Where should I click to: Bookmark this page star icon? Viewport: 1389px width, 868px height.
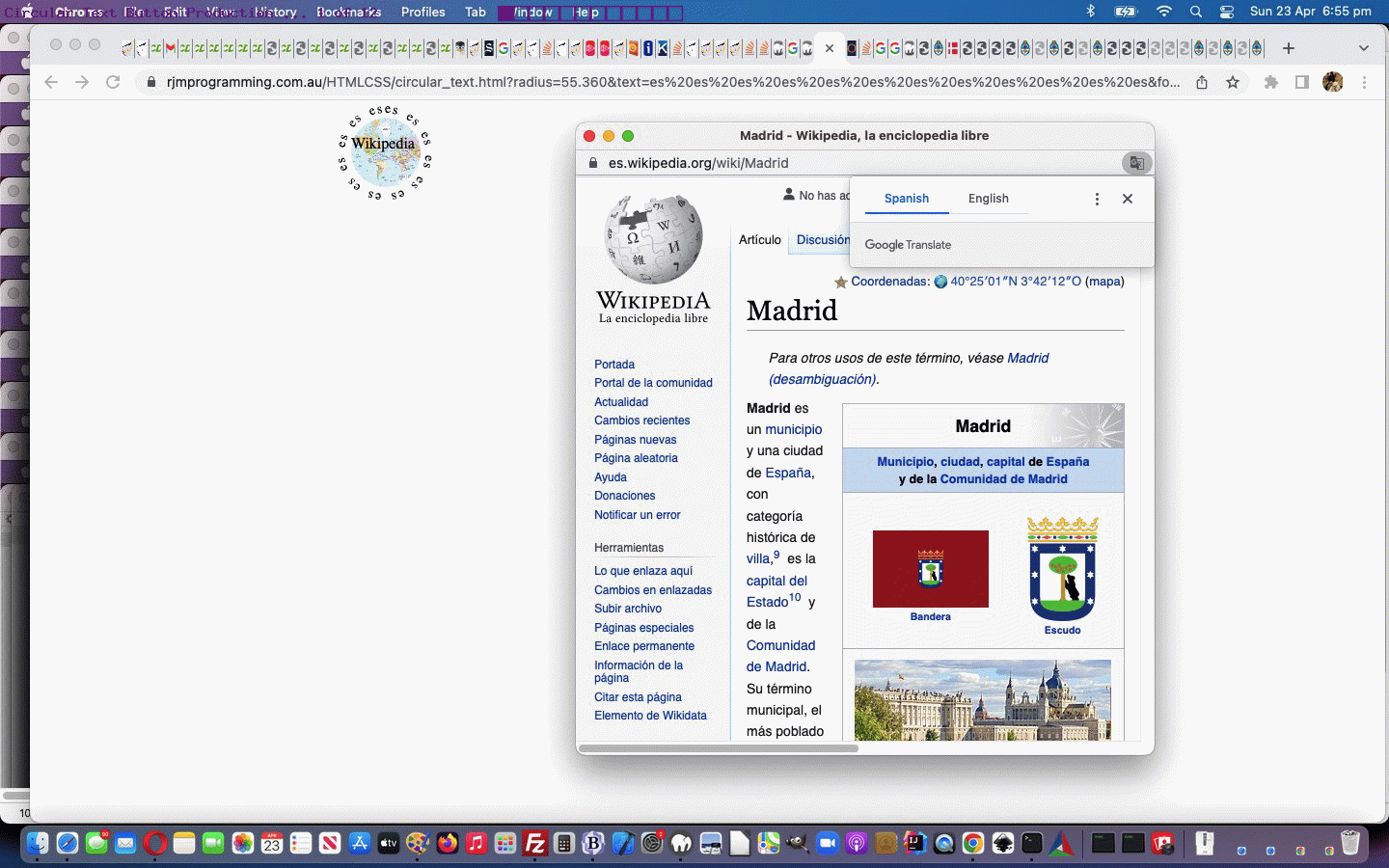pyautogui.click(x=1233, y=82)
